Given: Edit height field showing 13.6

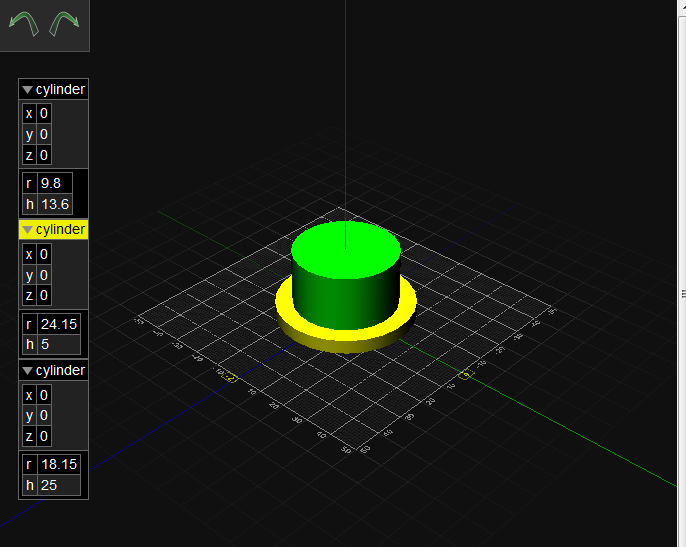Looking at the screenshot, I should click(55, 204).
